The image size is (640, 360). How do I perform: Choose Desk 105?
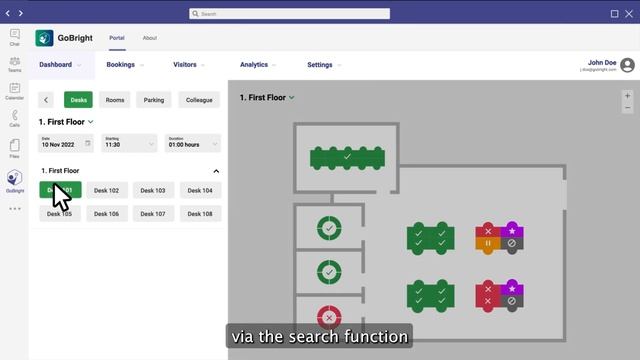60,213
